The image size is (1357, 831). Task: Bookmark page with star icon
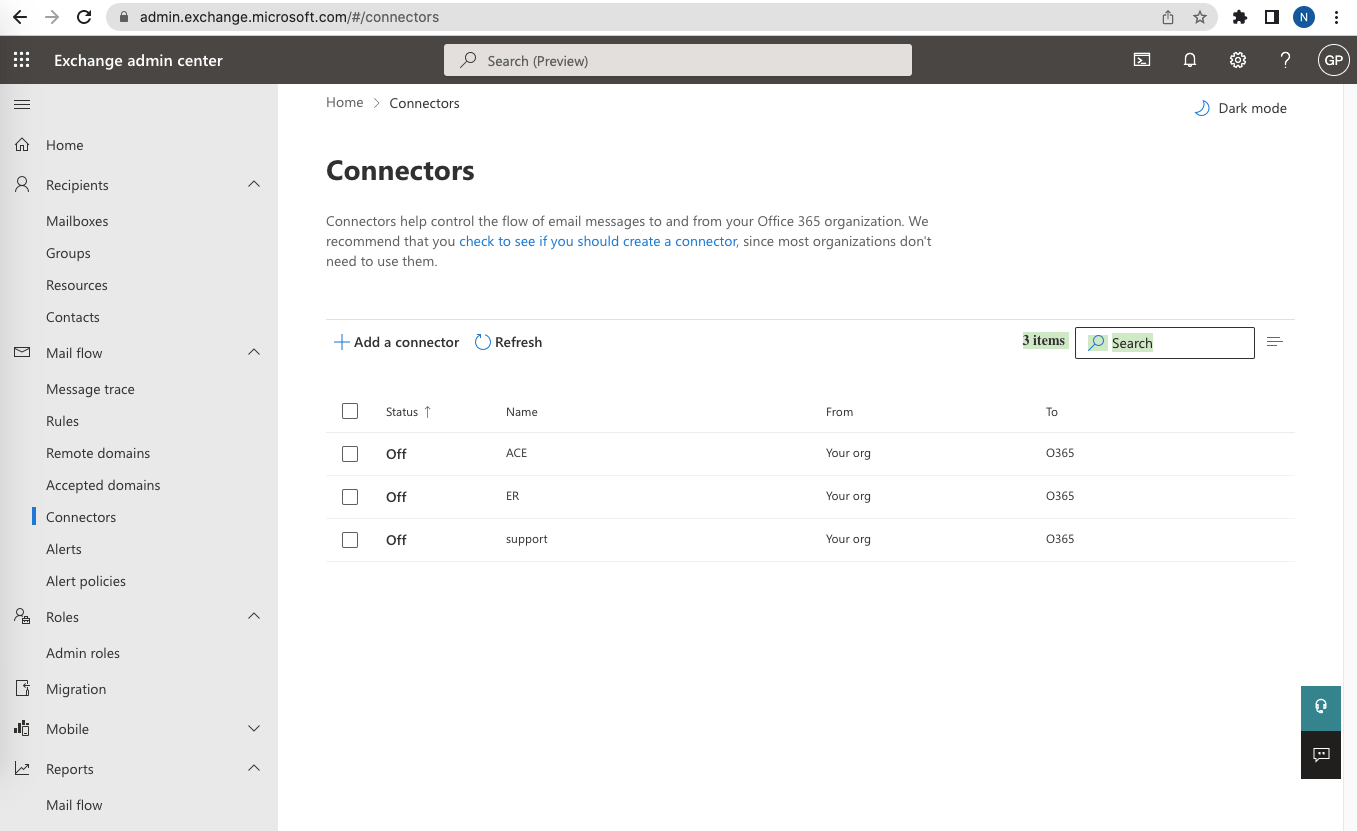1200,17
